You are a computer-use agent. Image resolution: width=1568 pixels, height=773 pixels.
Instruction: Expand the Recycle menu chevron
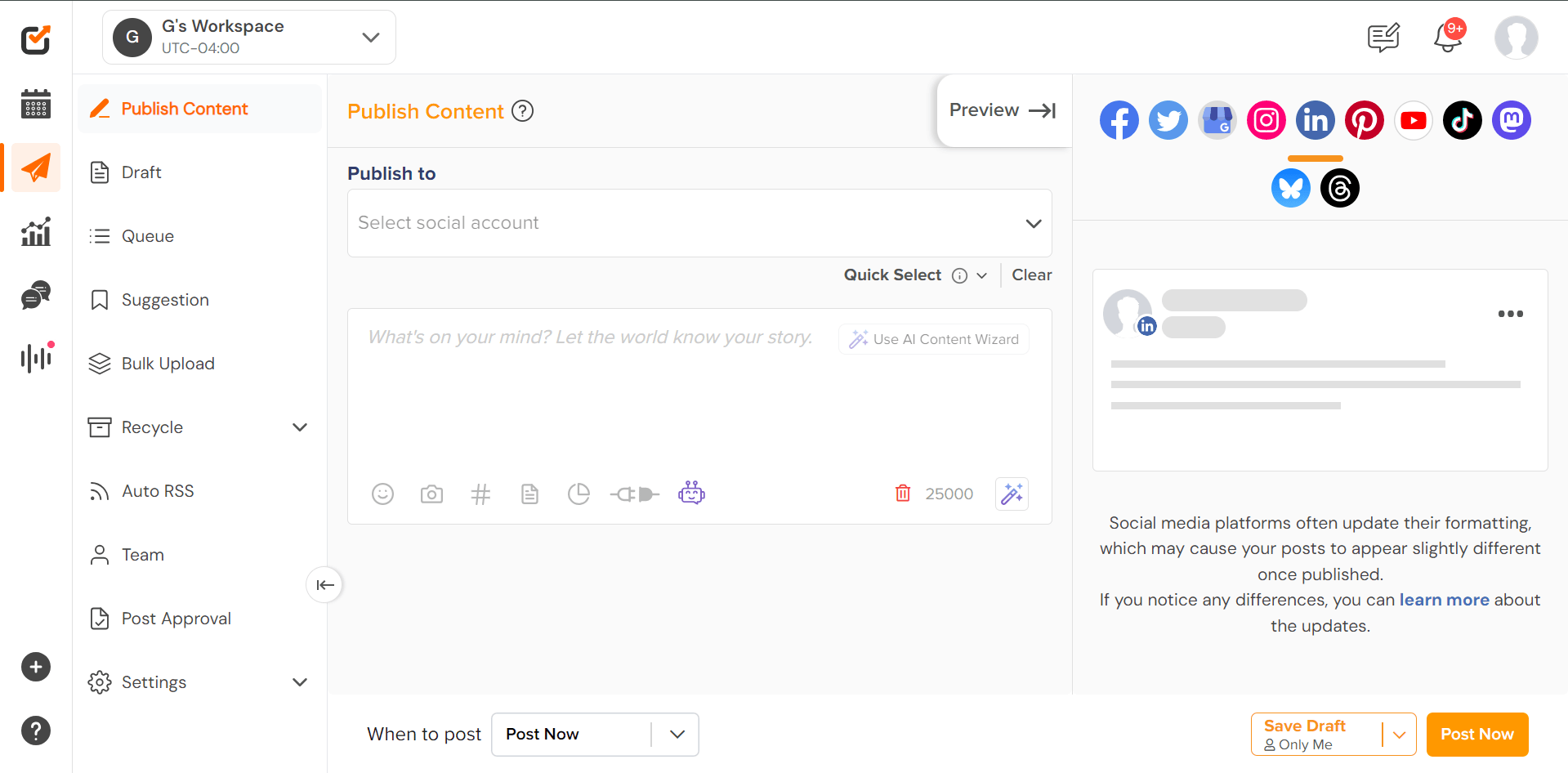300,427
